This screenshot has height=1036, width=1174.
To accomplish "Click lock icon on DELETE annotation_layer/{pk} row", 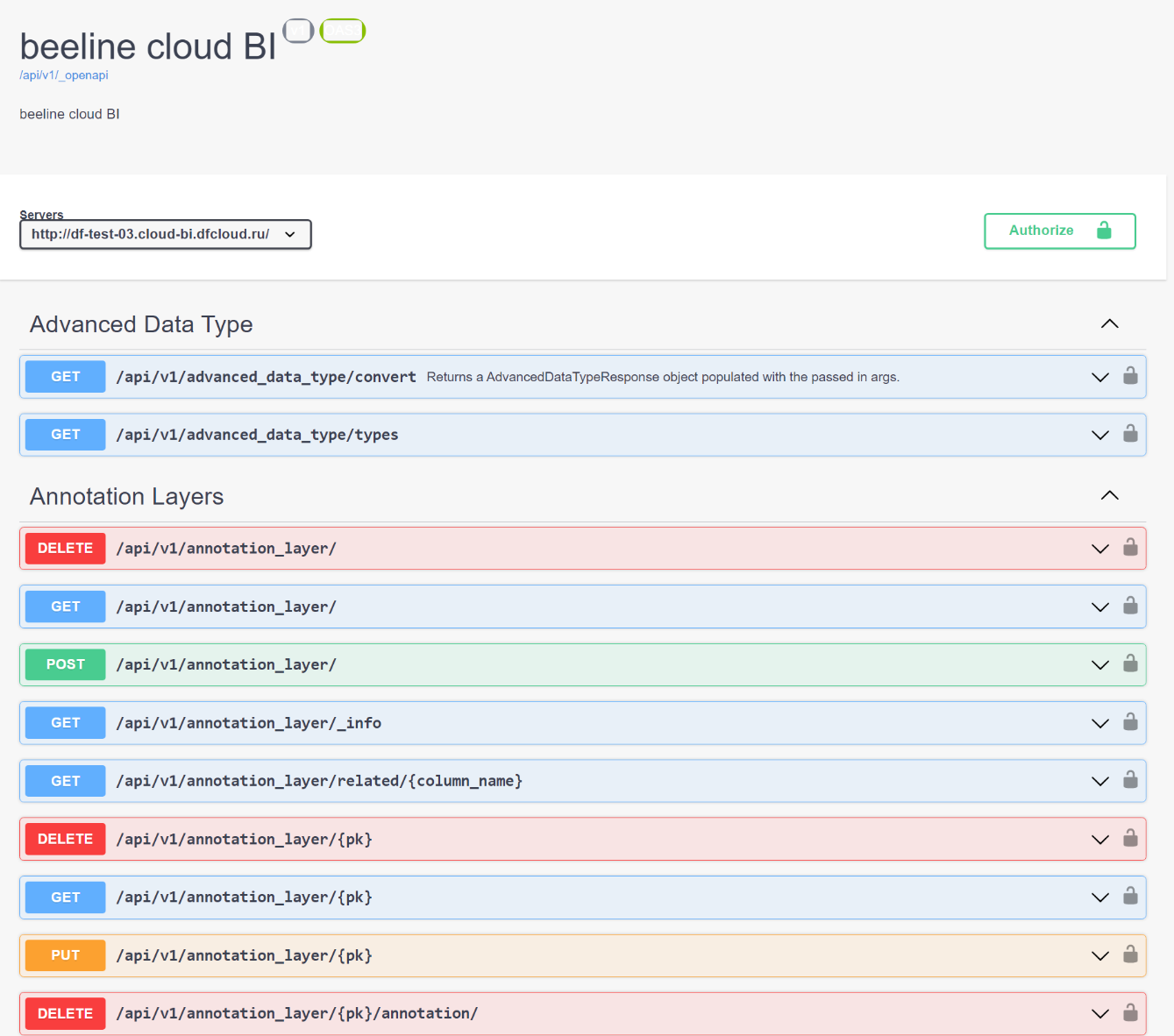I will [x=1130, y=839].
